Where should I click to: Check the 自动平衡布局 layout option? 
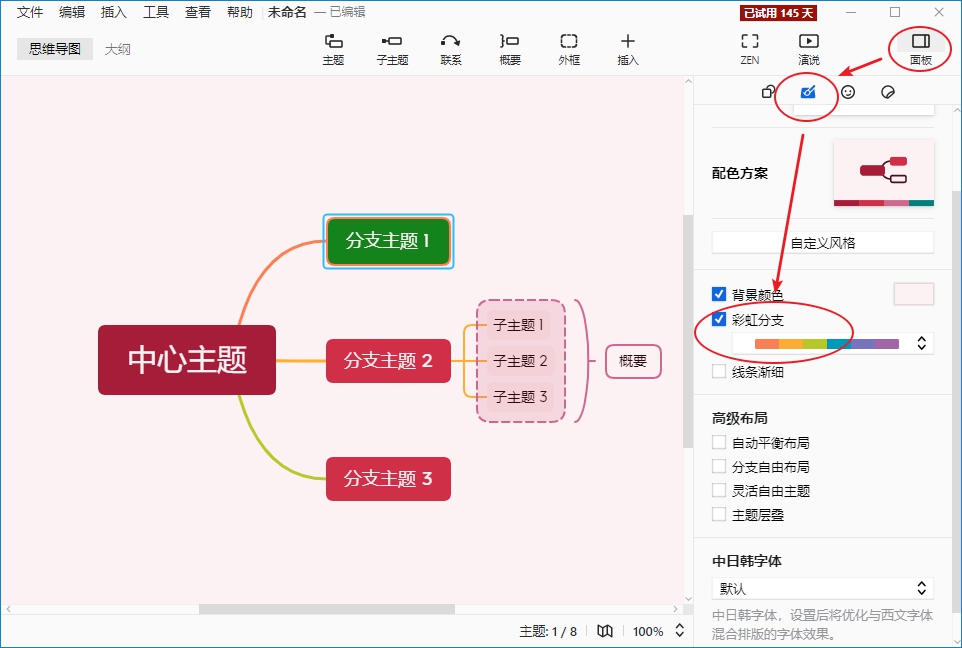pos(717,442)
